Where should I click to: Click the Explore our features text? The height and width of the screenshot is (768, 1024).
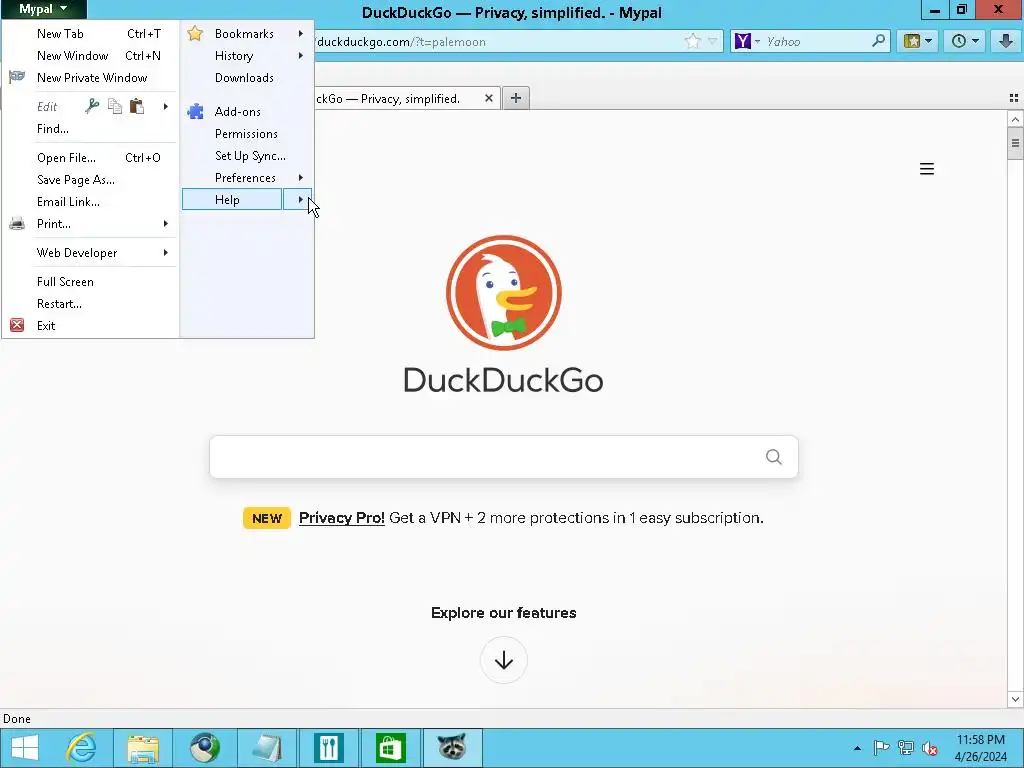[504, 613]
